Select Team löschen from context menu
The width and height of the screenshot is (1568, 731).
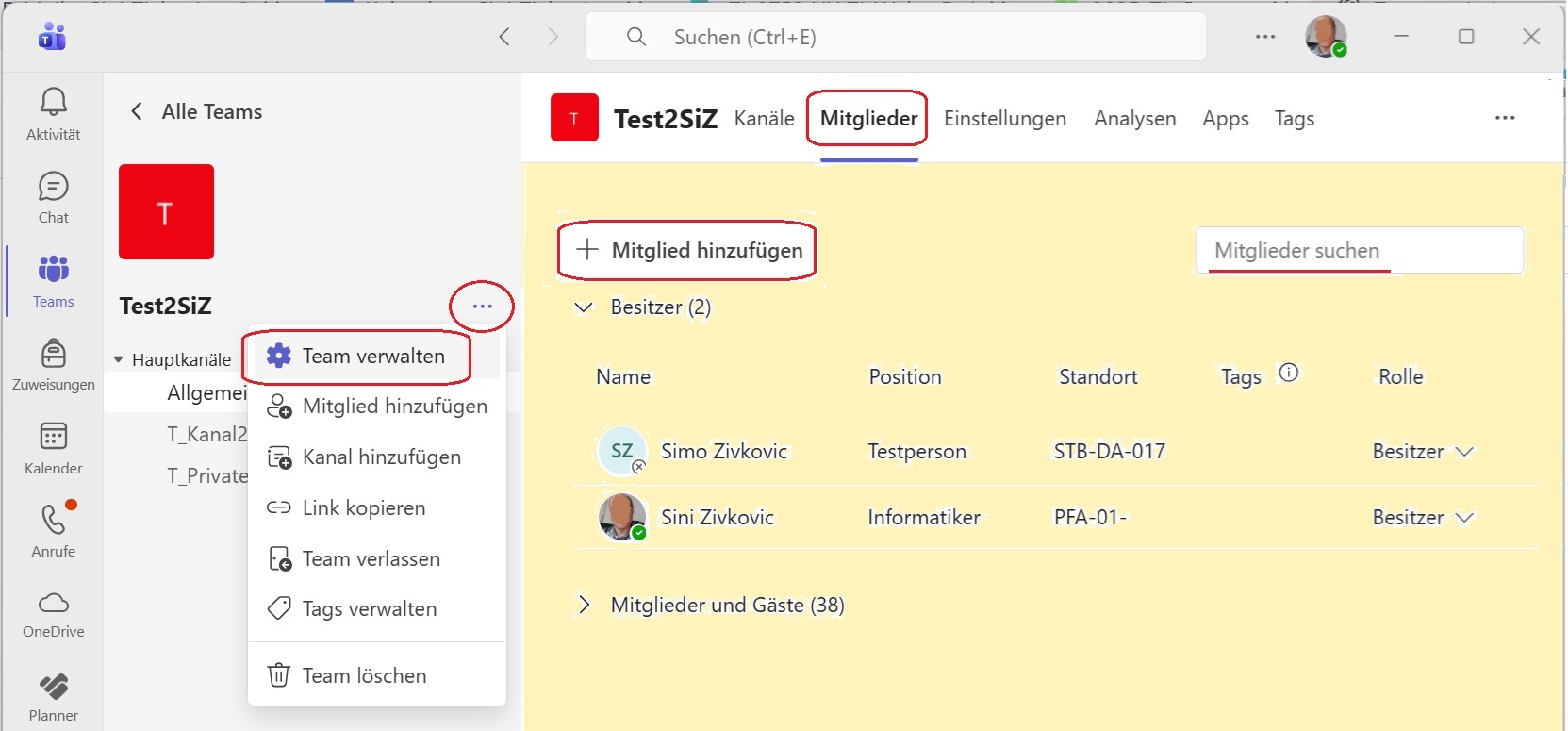(364, 675)
